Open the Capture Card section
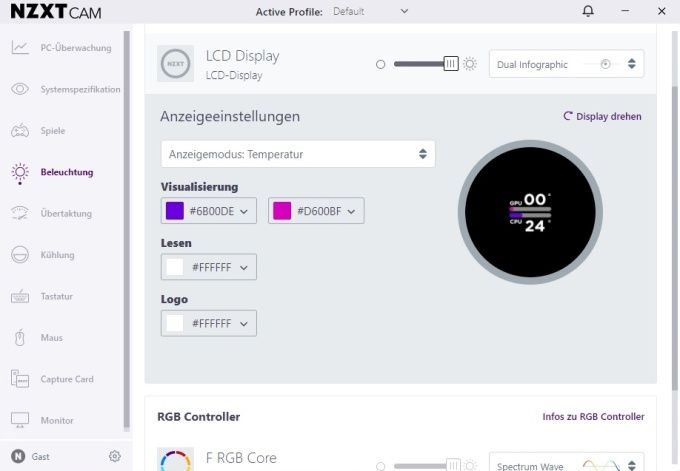 (x=67, y=379)
